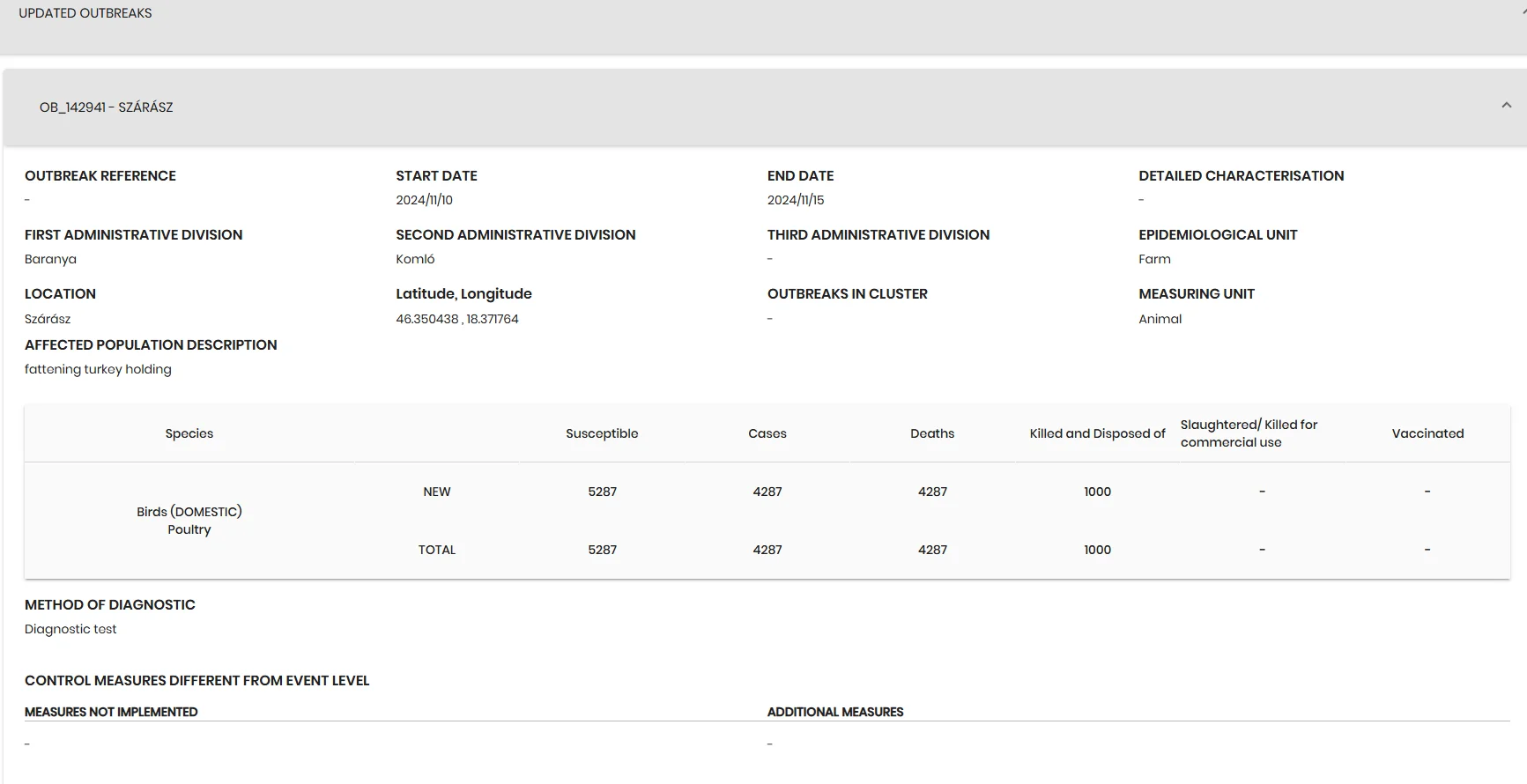Select the Updated Outbreaks heading
The width and height of the screenshot is (1527, 784).
[x=85, y=13]
